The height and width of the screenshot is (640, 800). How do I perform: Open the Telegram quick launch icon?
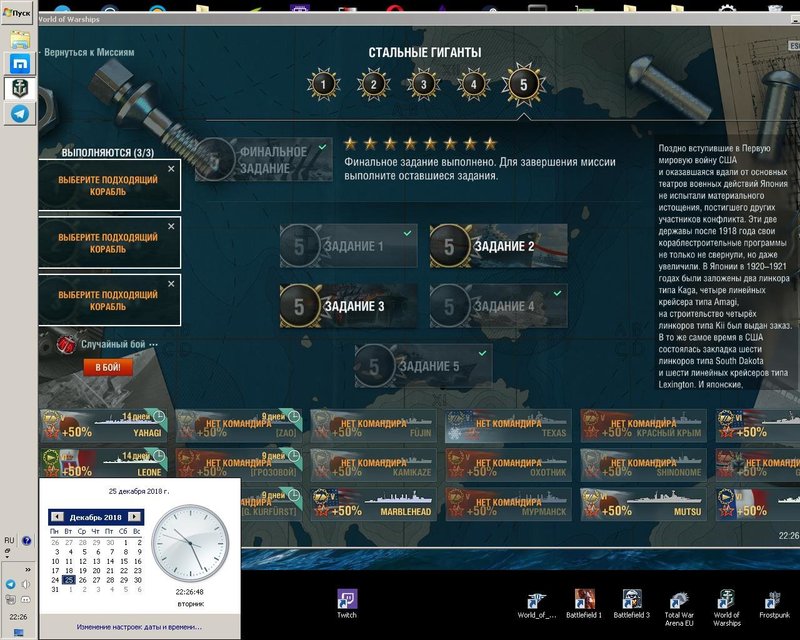pos(20,113)
